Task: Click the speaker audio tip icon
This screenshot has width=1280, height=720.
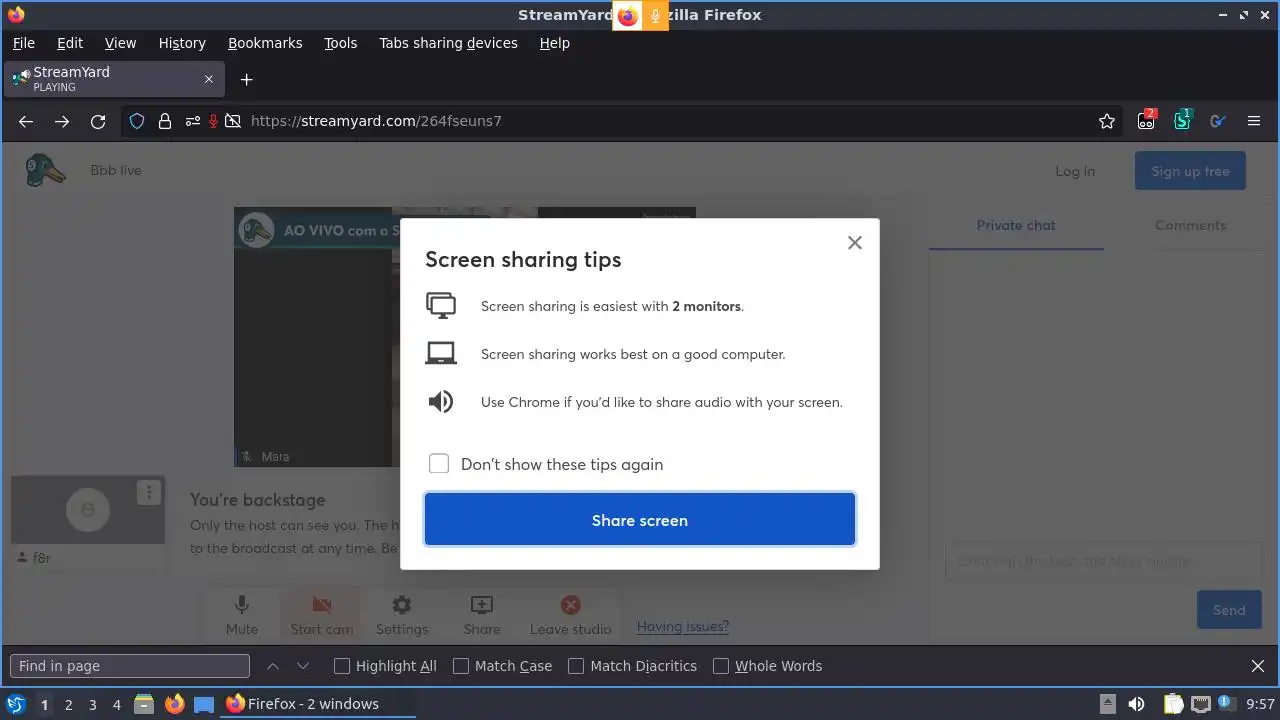Action: (x=441, y=402)
